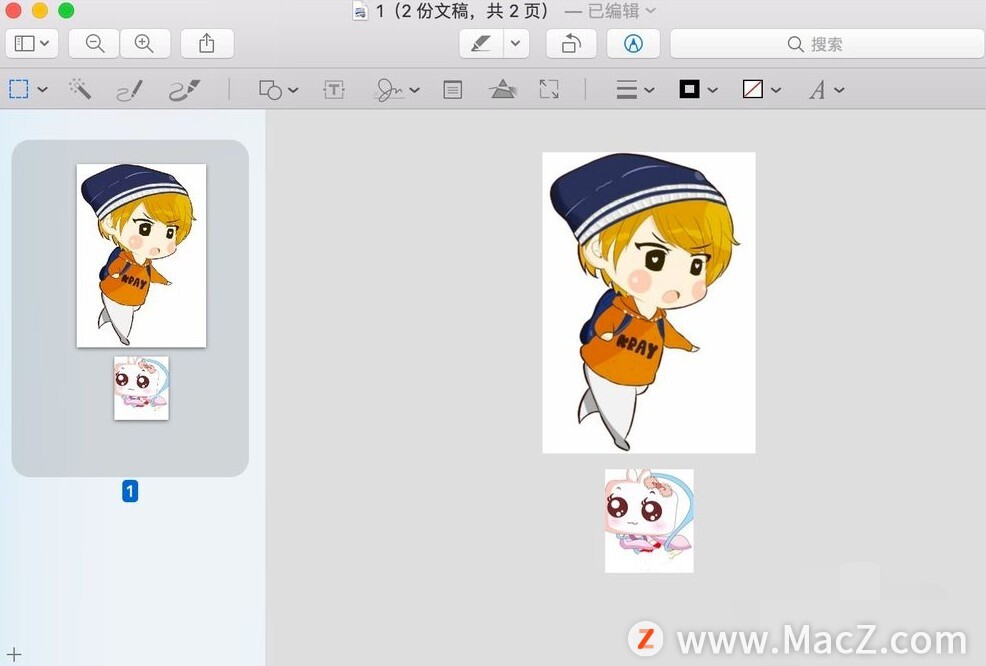Open the Shapes tool
Image resolution: width=986 pixels, height=666 pixels.
coord(270,90)
